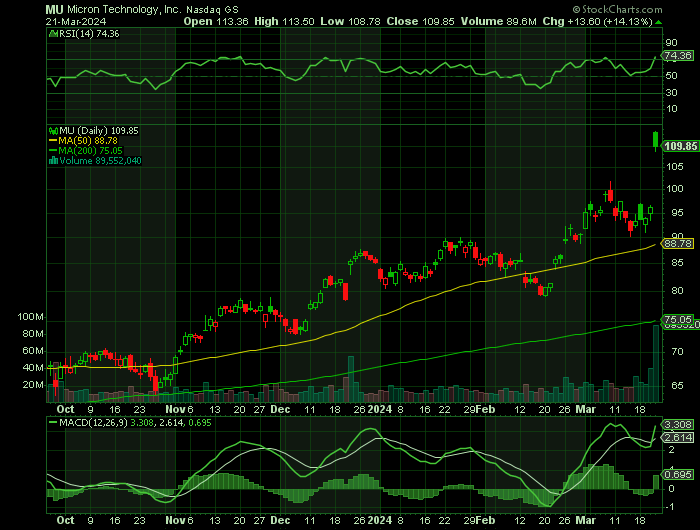Viewport: 700px width, 530px height.
Task: Click the latest green candlestick near 109.85
Action: point(655,140)
